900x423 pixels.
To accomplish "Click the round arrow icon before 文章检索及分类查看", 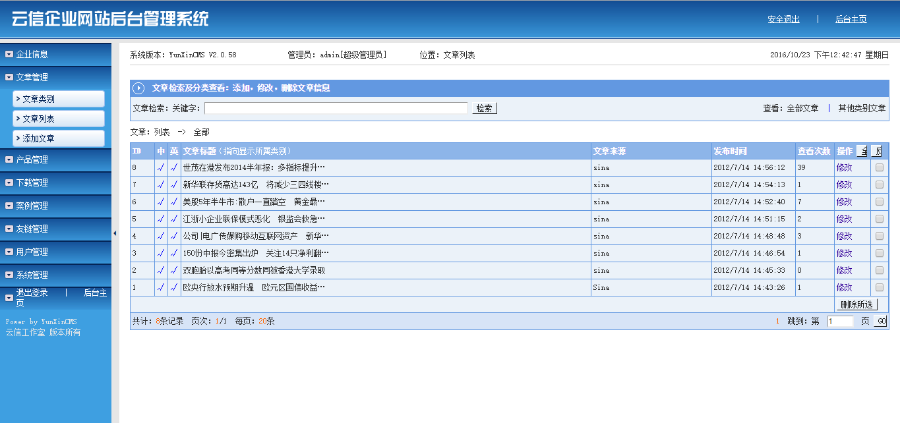I will pyautogui.click(x=138, y=88).
